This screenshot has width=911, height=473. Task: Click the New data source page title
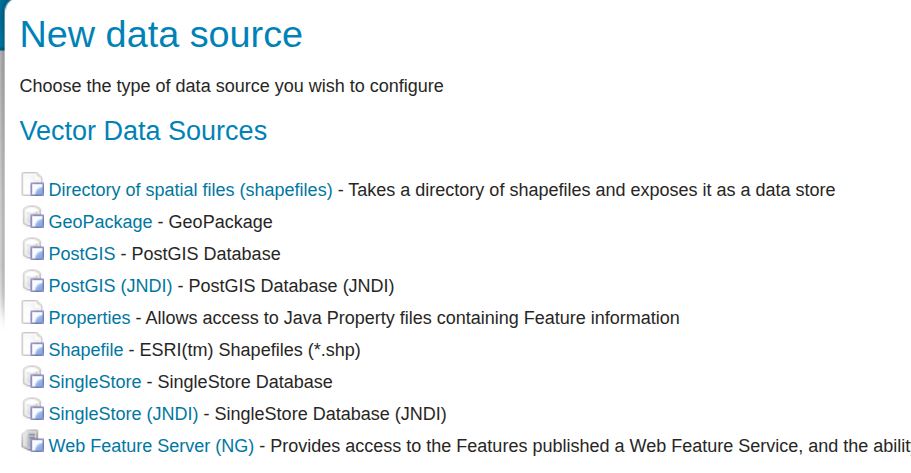click(x=161, y=36)
